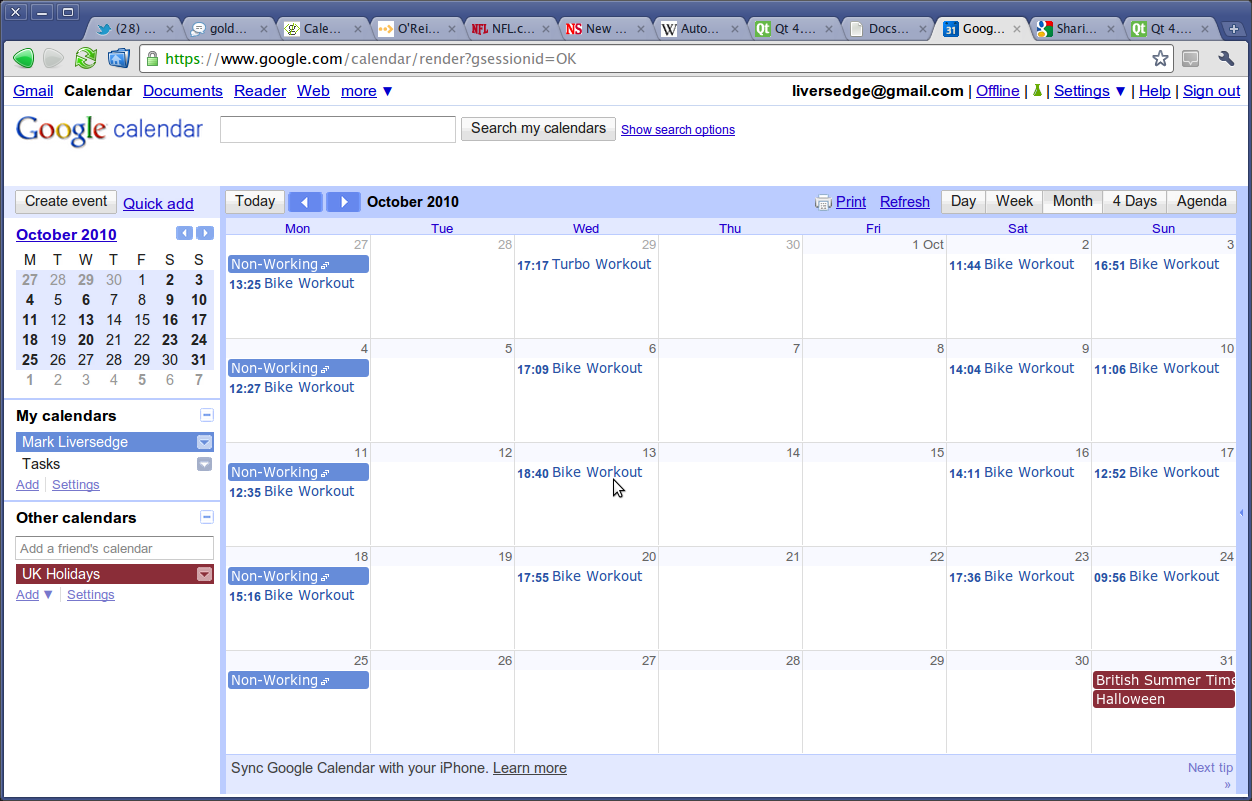Bookmark this page with the star icon
Viewport: 1252px width, 801px height.
pos(1160,59)
